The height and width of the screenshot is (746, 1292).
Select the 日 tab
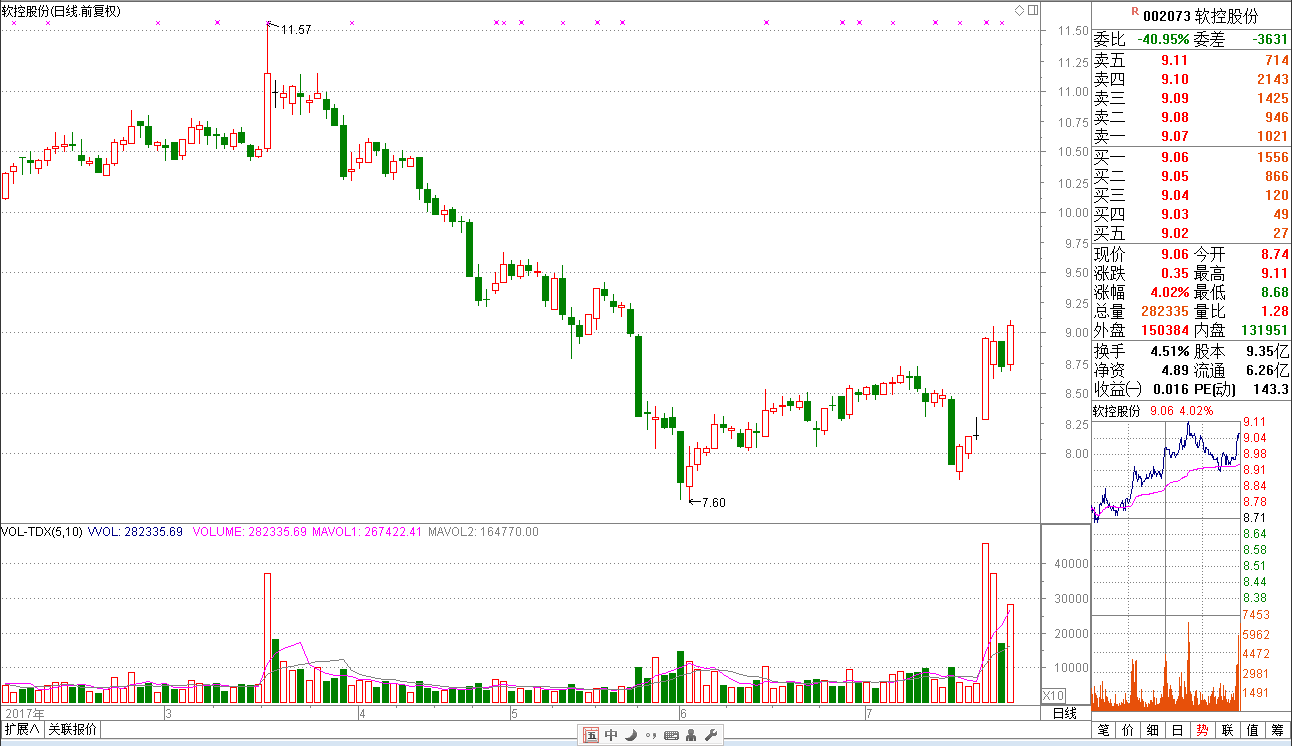pyautogui.click(x=1179, y=730)
